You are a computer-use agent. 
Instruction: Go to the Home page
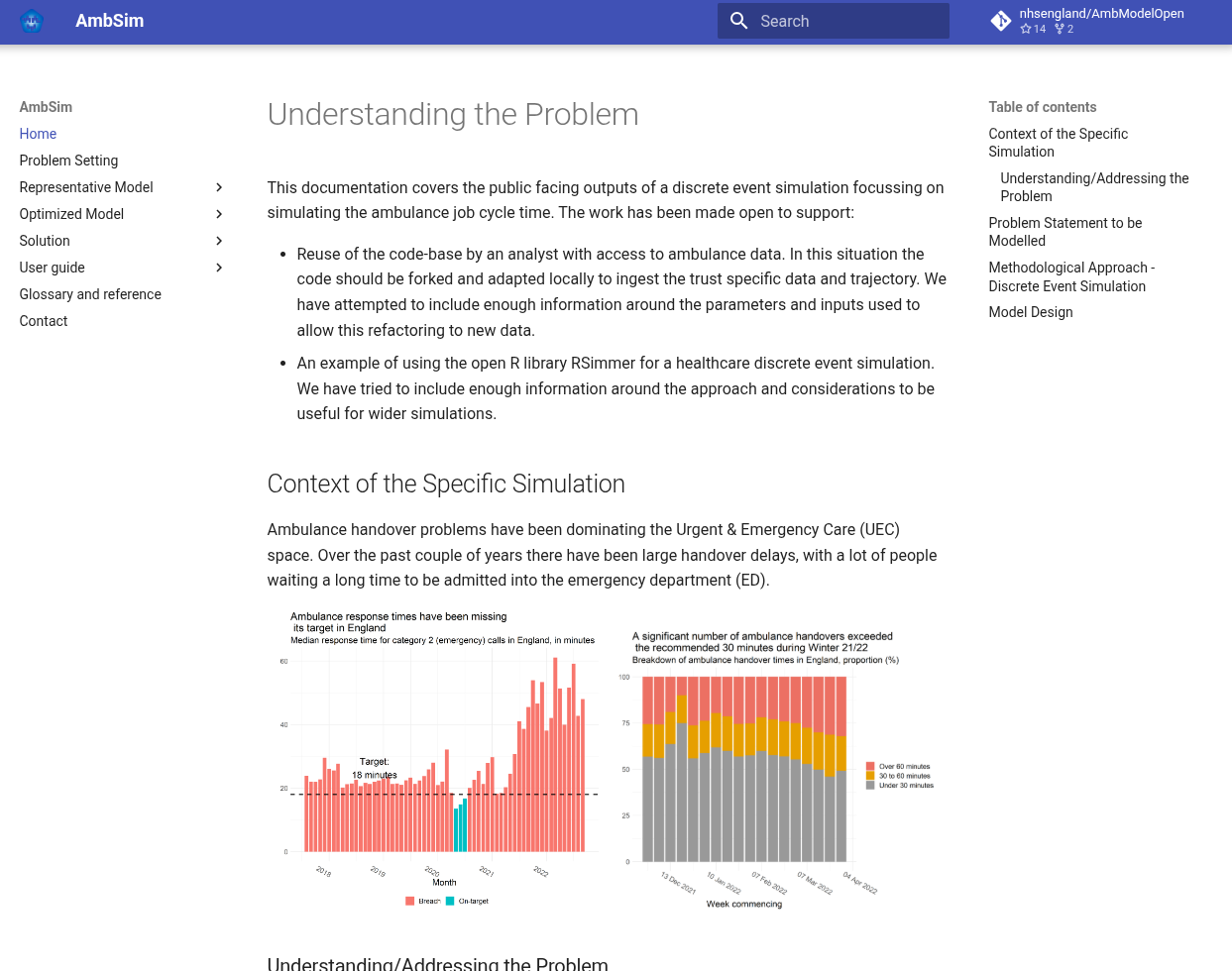click(x=38, y=134)
